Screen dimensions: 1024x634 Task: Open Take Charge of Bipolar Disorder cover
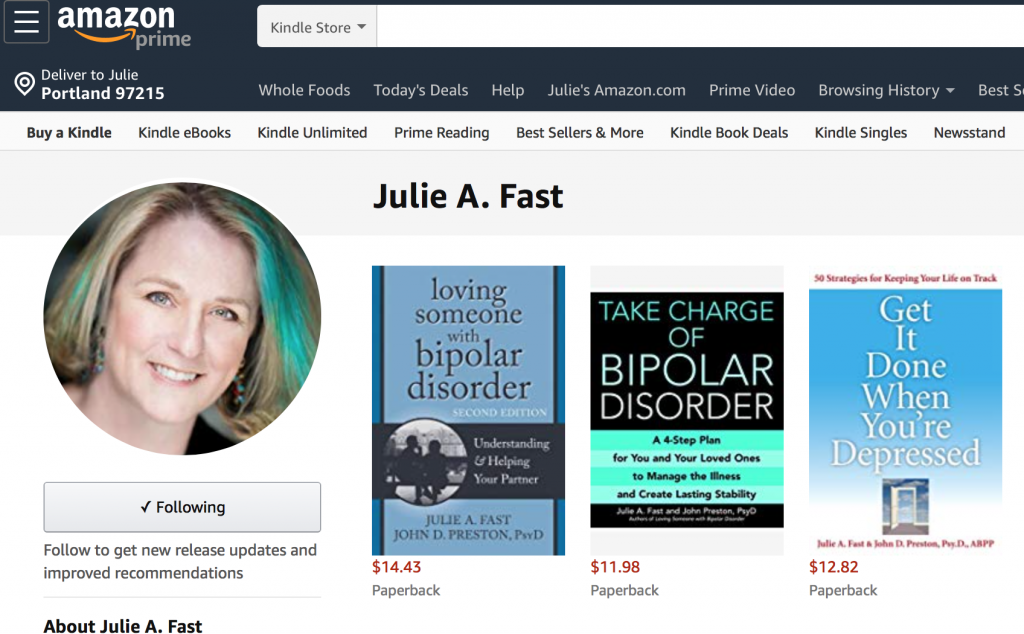tap(687, 410)
